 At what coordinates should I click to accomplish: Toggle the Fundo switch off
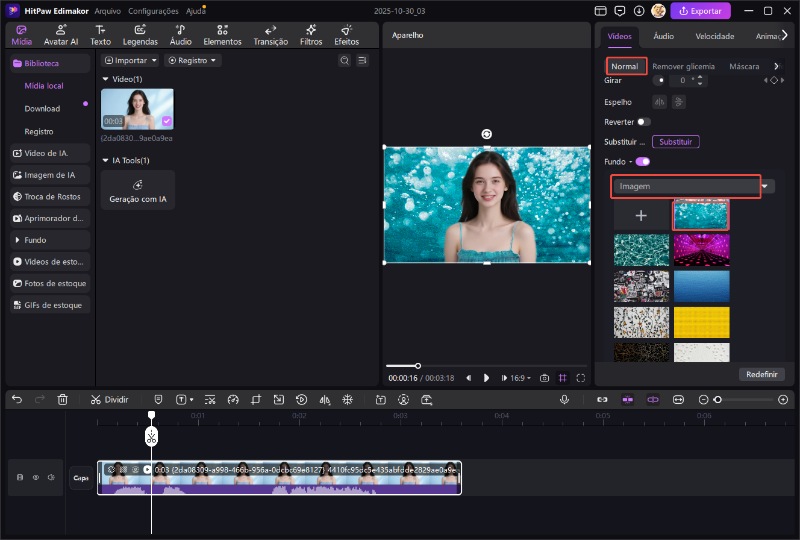[x=643, y=162]
